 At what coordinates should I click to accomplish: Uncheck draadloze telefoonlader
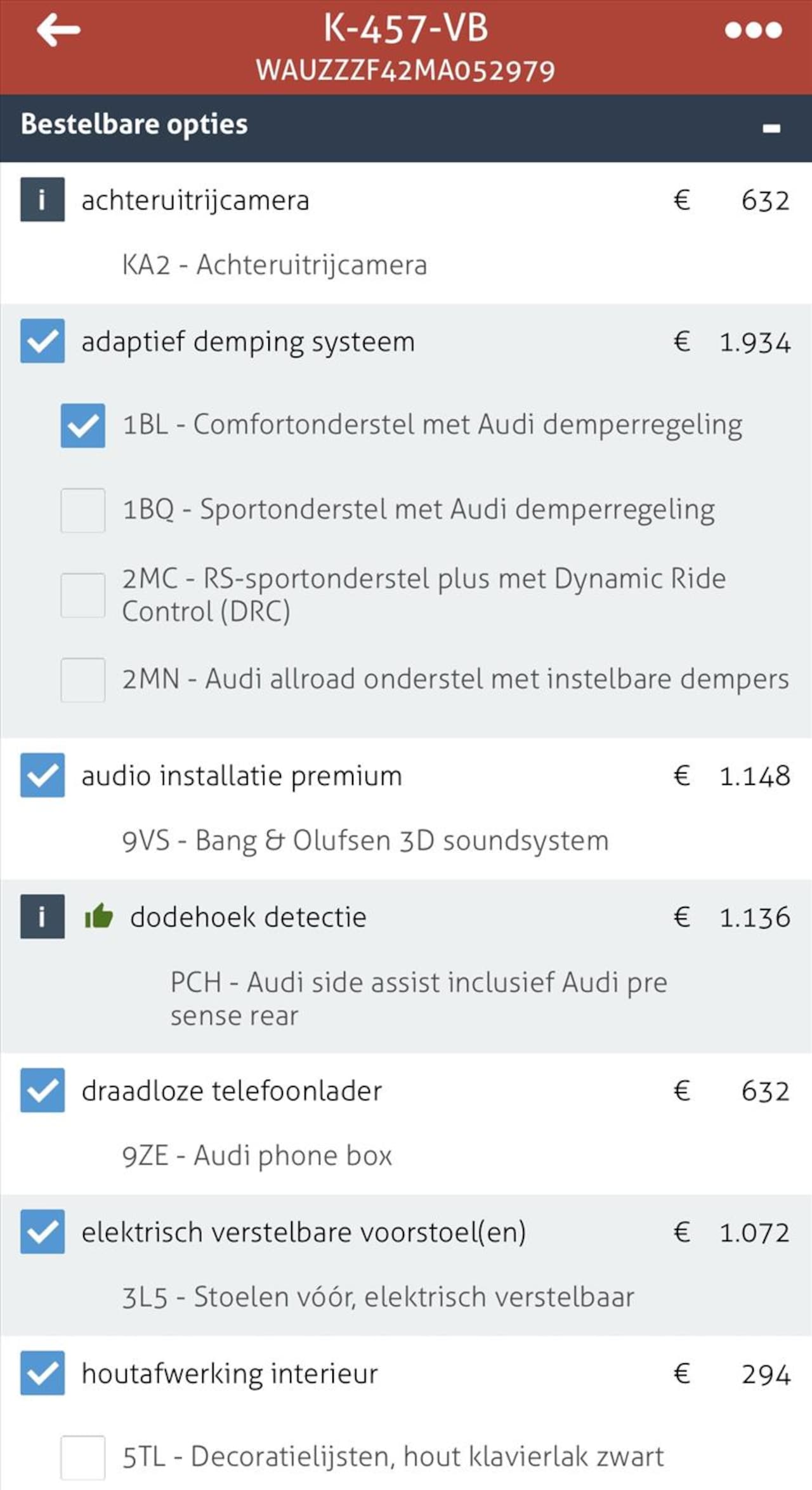[x=43, y=1090]
